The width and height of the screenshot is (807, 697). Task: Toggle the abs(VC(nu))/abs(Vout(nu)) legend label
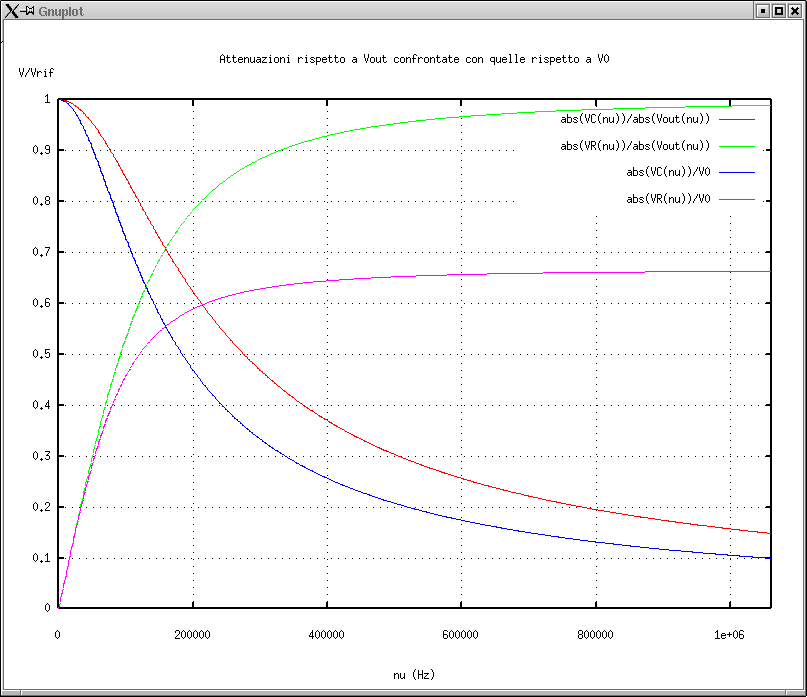(634, 119)
